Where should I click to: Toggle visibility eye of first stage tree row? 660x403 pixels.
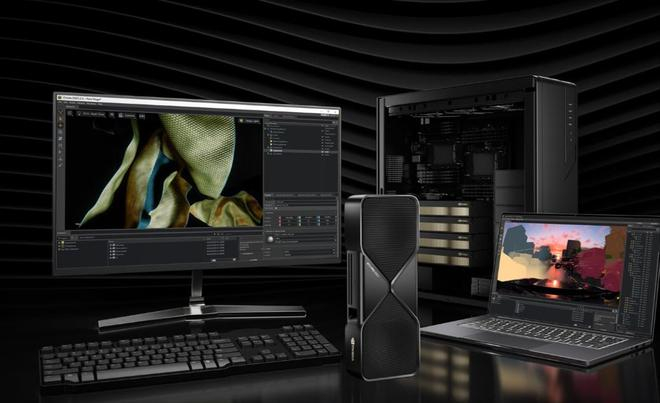(x=322, y=125)
